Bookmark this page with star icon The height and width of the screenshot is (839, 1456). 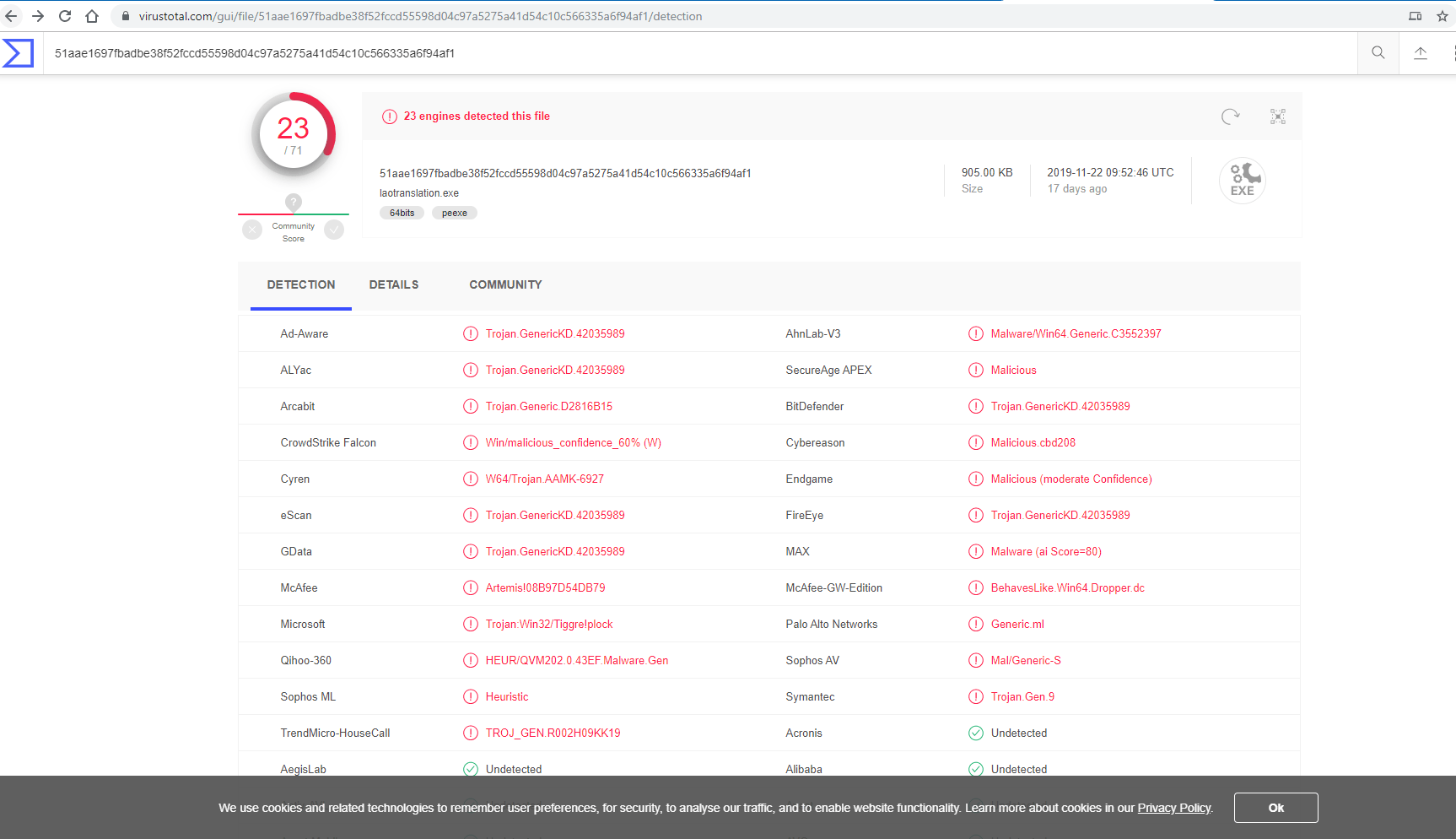[1443, 16]
